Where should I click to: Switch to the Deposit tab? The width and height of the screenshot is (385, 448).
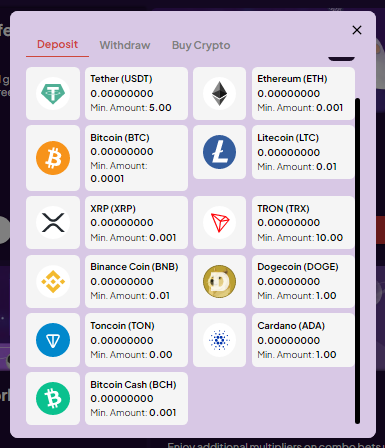coord(57,44)
